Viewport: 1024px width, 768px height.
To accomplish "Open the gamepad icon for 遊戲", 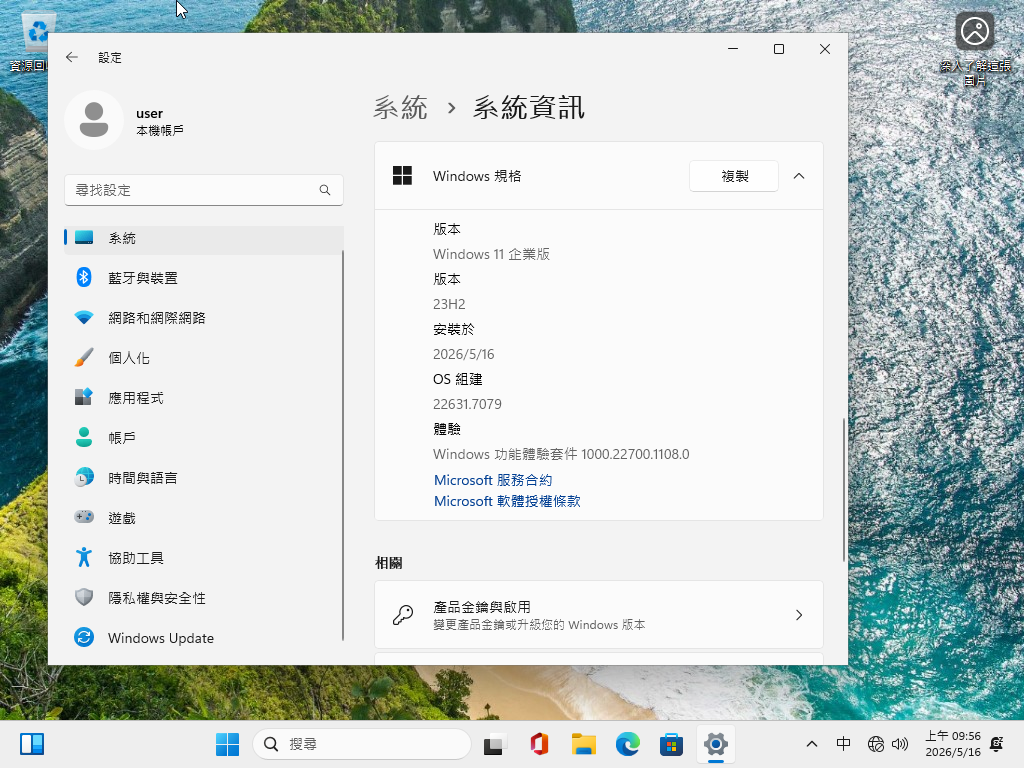I will point(84,517).
